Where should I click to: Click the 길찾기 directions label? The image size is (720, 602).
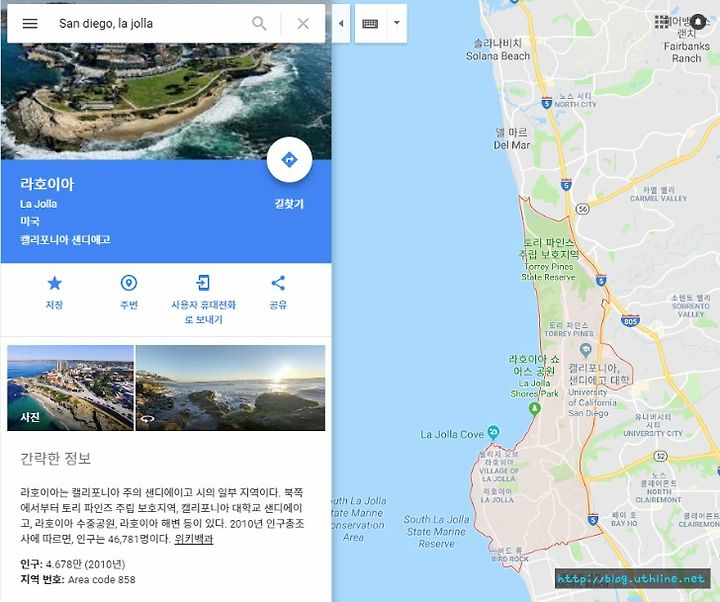(x=289, y=204)
